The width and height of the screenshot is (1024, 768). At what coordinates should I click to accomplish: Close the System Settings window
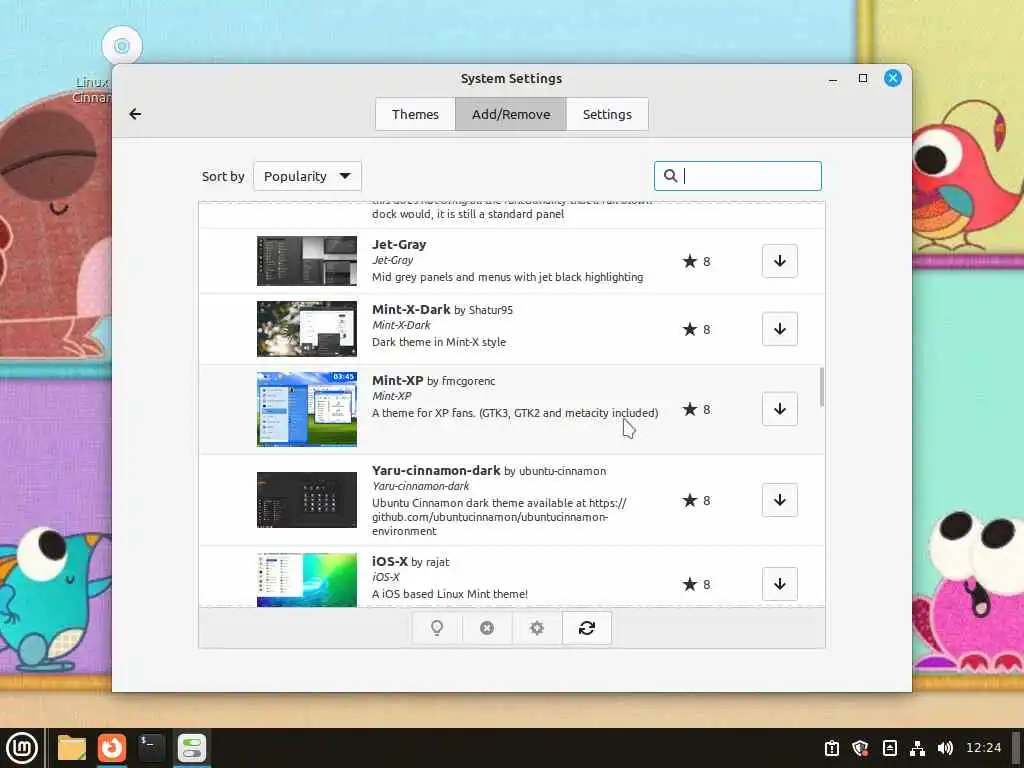(893, 78)
